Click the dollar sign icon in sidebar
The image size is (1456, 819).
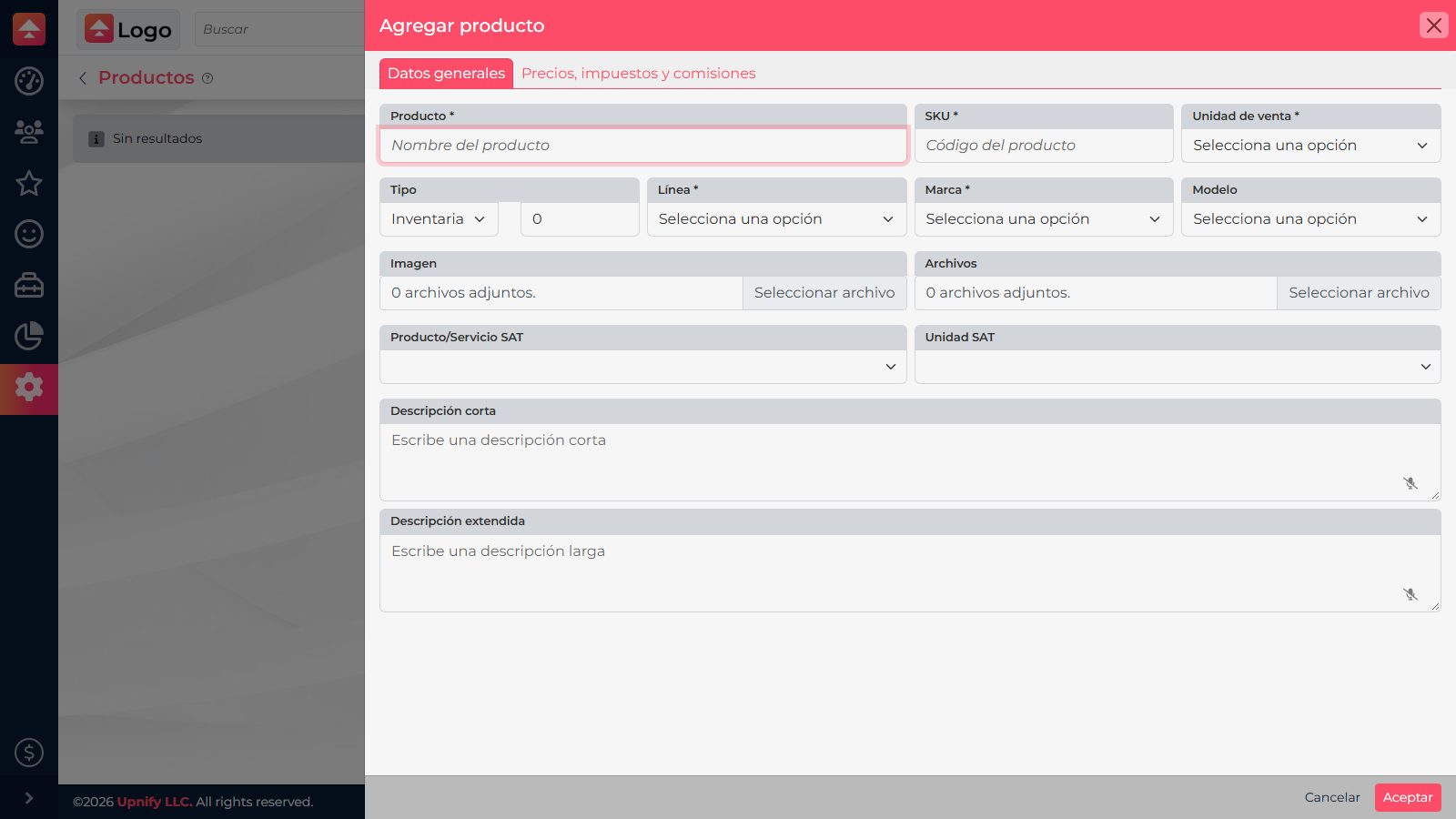click(x=29, y=753)
